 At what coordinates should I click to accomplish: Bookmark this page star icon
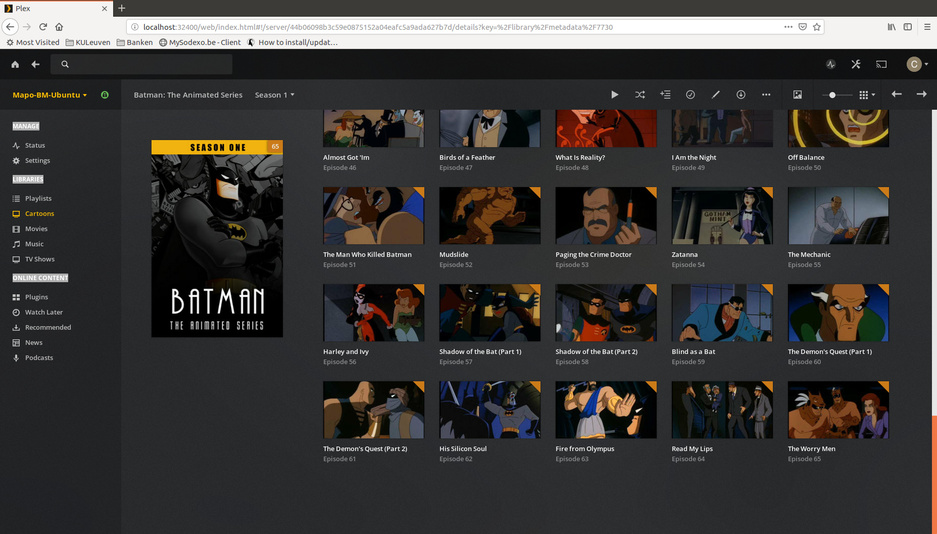tap(817, 27)
